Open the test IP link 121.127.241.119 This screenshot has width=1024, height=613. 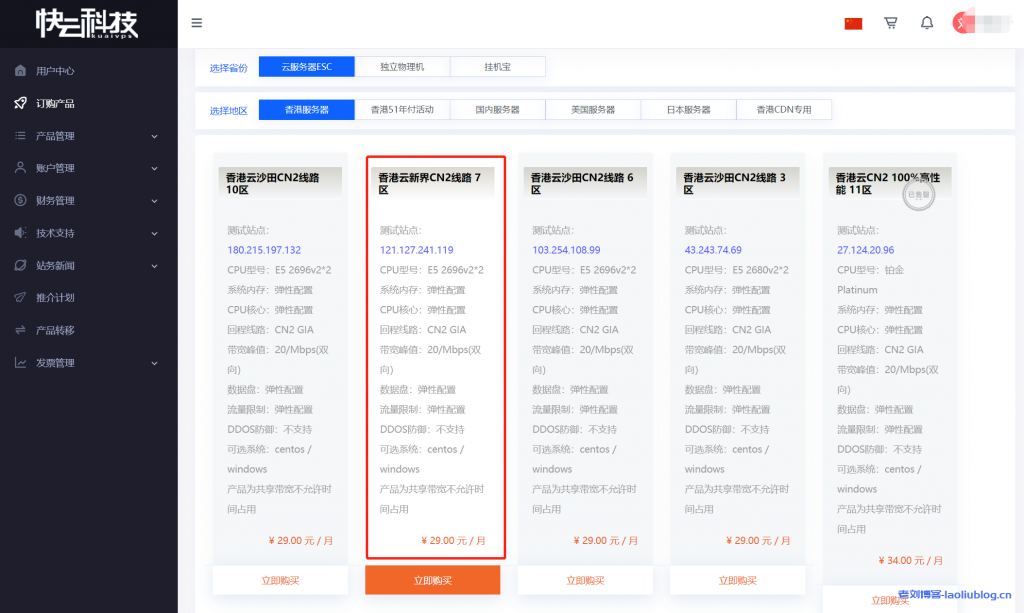tap(418, 249)
